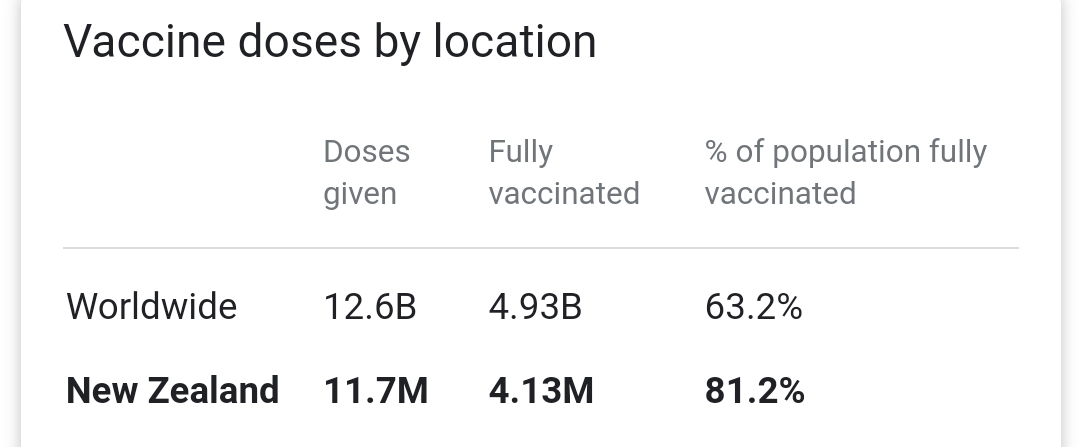This screenshot has height=447, width=1079.
Task: Click the 11.7M New Zealand doses value
Action: click(x=376, y=391)
